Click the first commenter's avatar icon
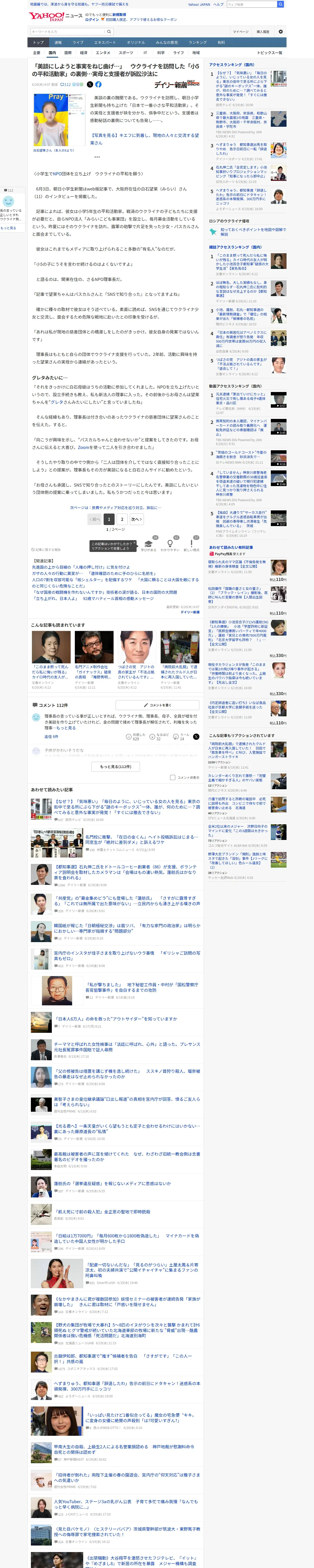 tap(36, 718)
